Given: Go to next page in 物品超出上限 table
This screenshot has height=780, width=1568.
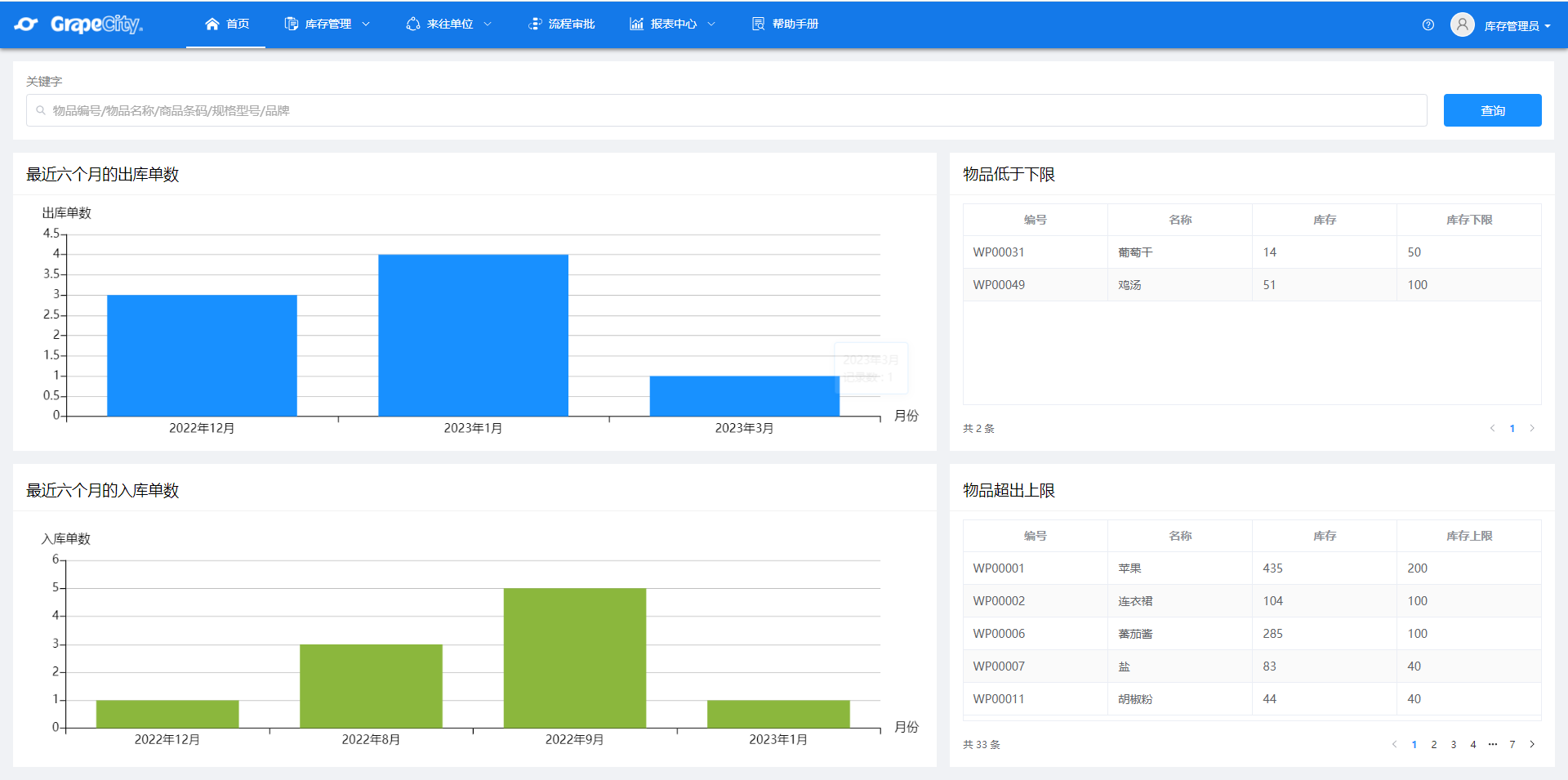Looking at the screenshot, I should [1532, 744].
